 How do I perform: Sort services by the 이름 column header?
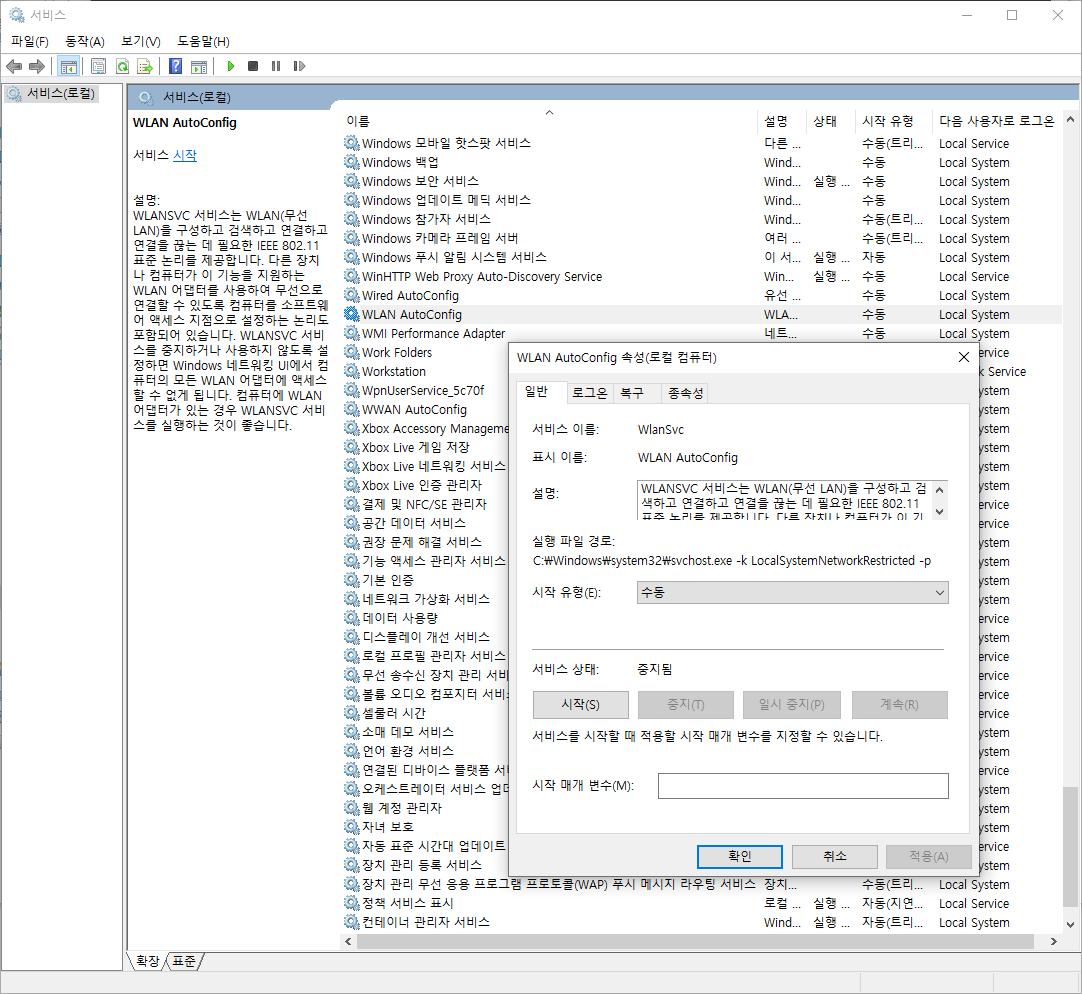tap(549, 121)
